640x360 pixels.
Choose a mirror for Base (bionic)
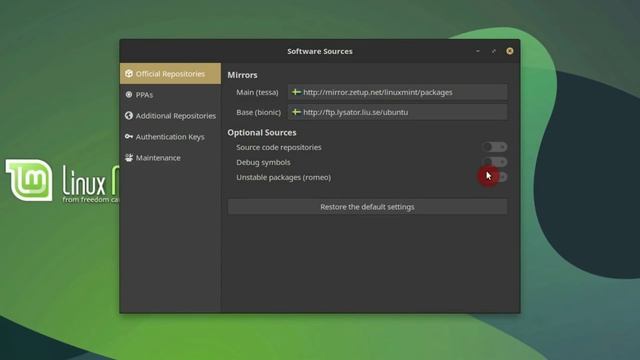click(398, 112)
